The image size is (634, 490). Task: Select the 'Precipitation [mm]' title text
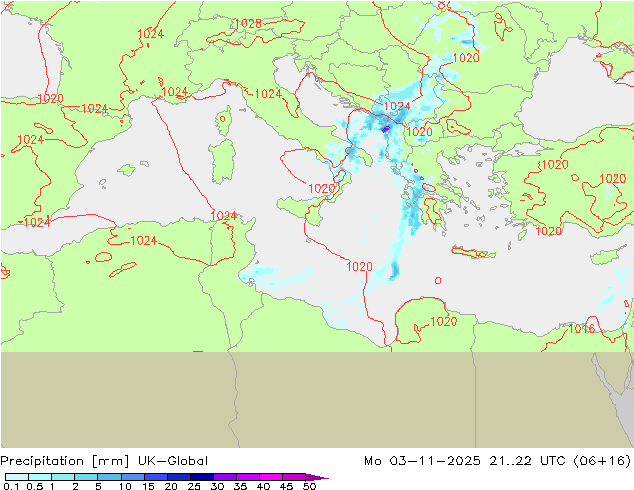(x=65, y=461)
